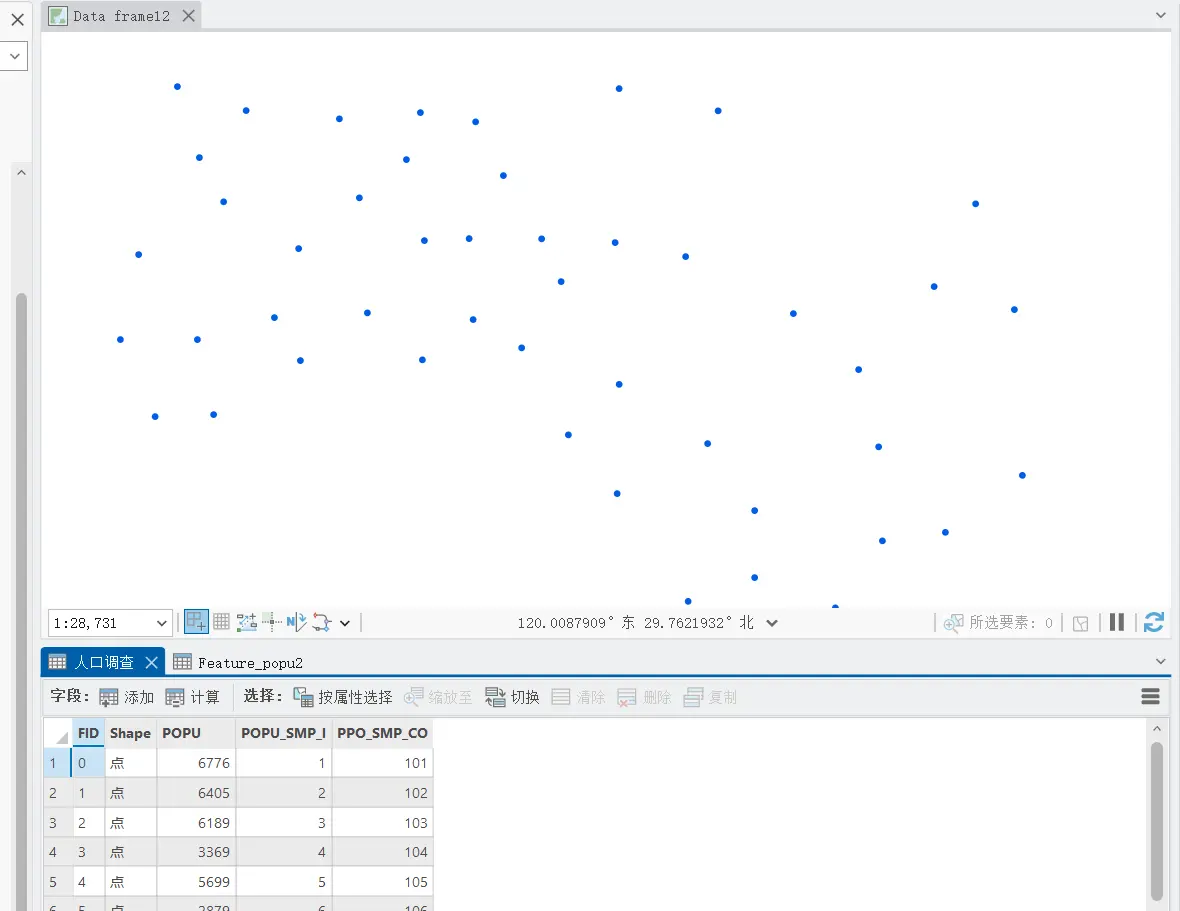Click the inference/alignment guide icon

click(271, 622)
